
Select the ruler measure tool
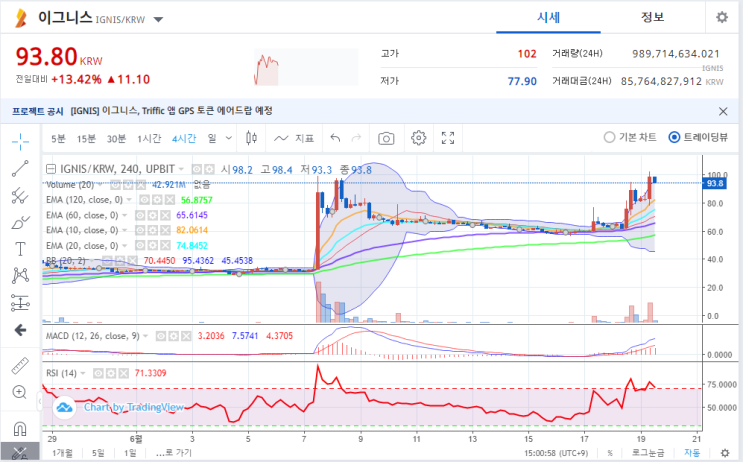20,365
